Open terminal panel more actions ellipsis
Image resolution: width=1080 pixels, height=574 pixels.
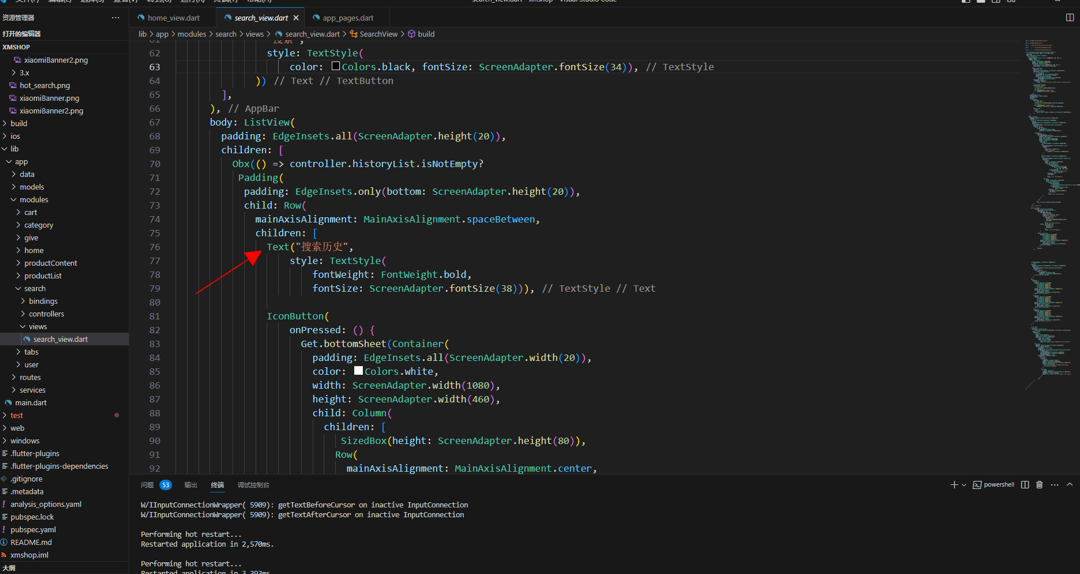(x=1054, y=485)
